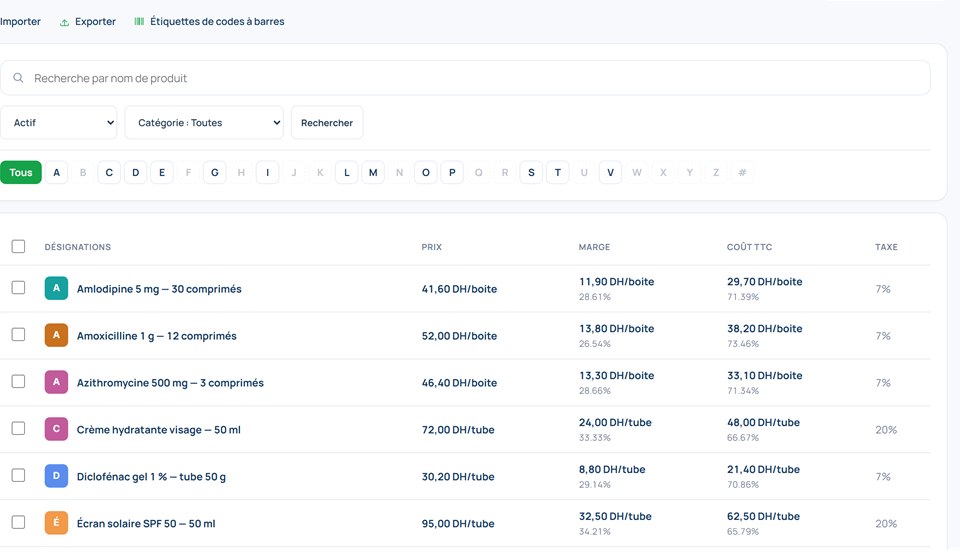The height and width of the screenshot is (550, 960).
Task: Click the DÉSIGNATIONS column header
Action: (x=78, y=247)
